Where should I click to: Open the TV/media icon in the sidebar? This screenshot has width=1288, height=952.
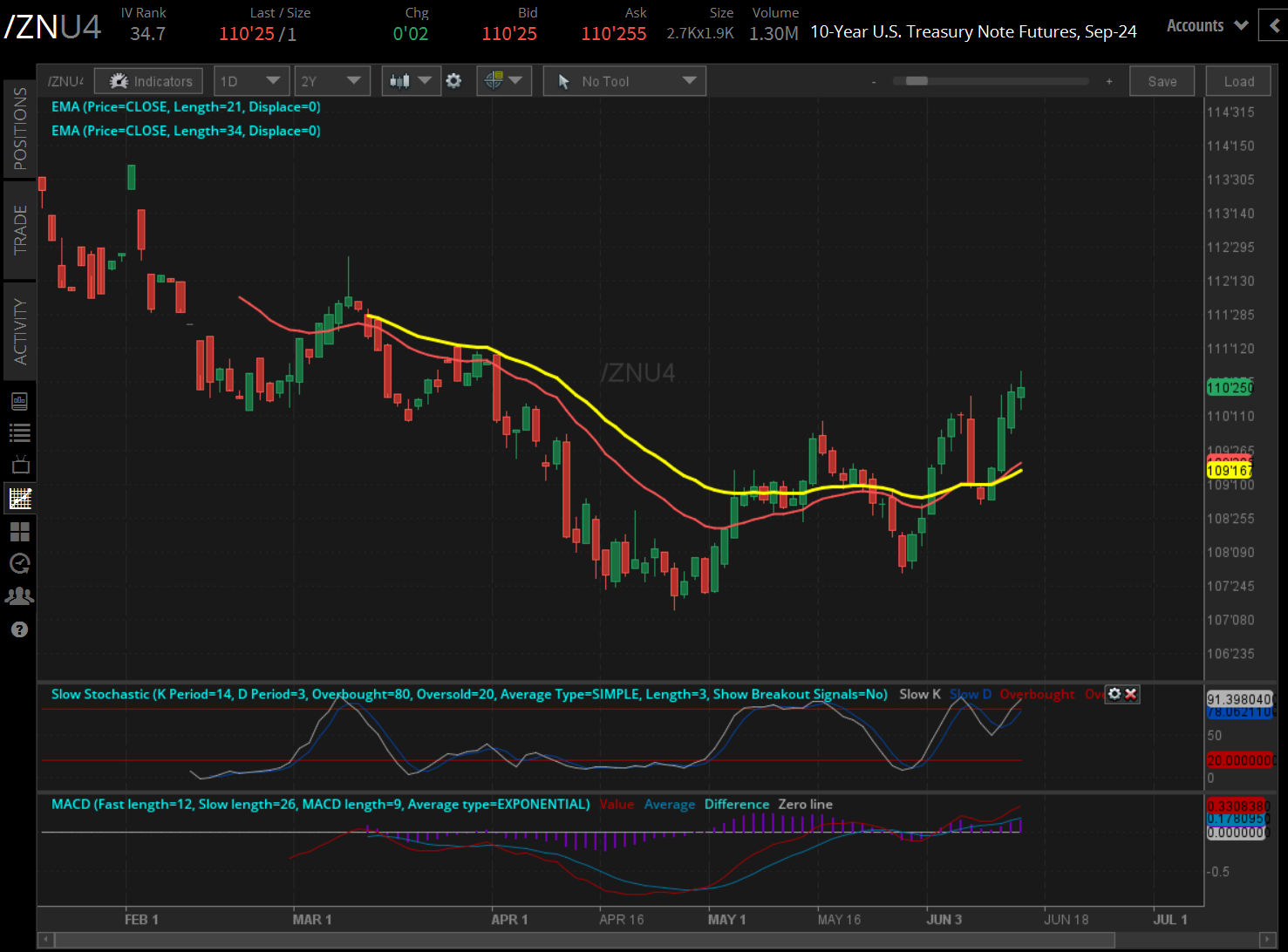pyautogui.click(x=19, y=465)
